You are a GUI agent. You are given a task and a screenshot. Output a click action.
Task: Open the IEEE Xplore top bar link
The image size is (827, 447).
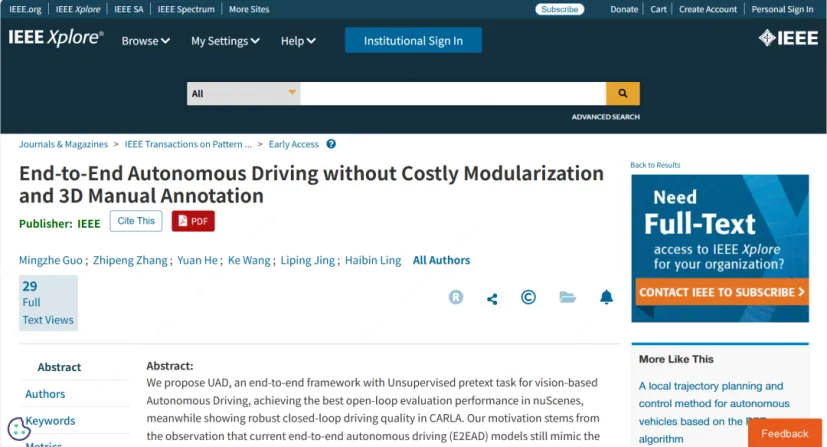tap(78, 9)
